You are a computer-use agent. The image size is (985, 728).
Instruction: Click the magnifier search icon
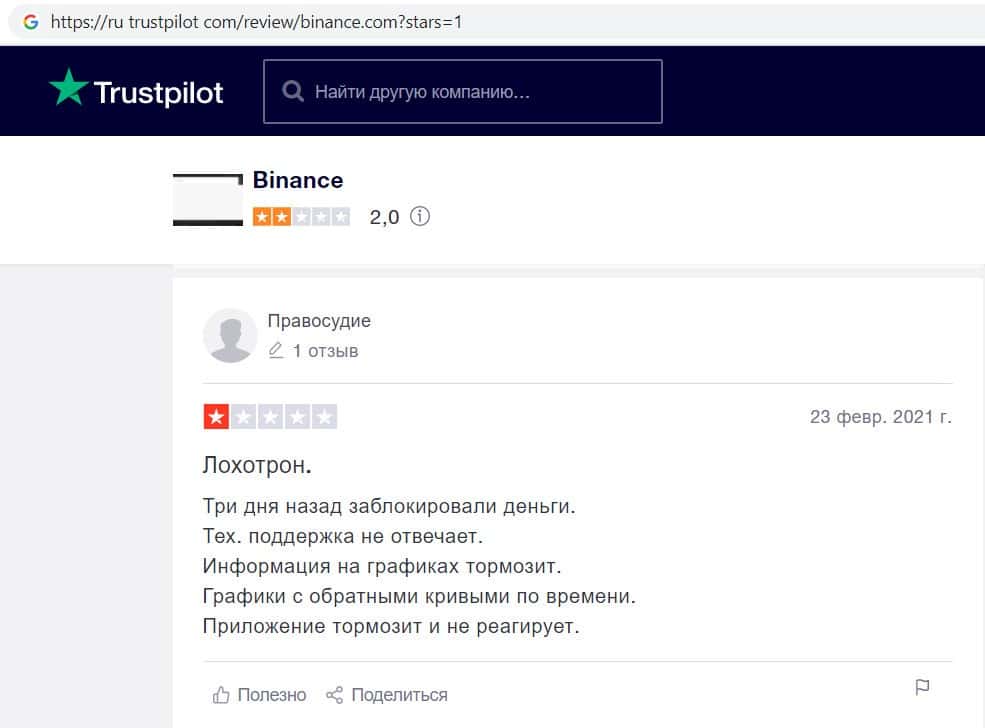point(293,92)
